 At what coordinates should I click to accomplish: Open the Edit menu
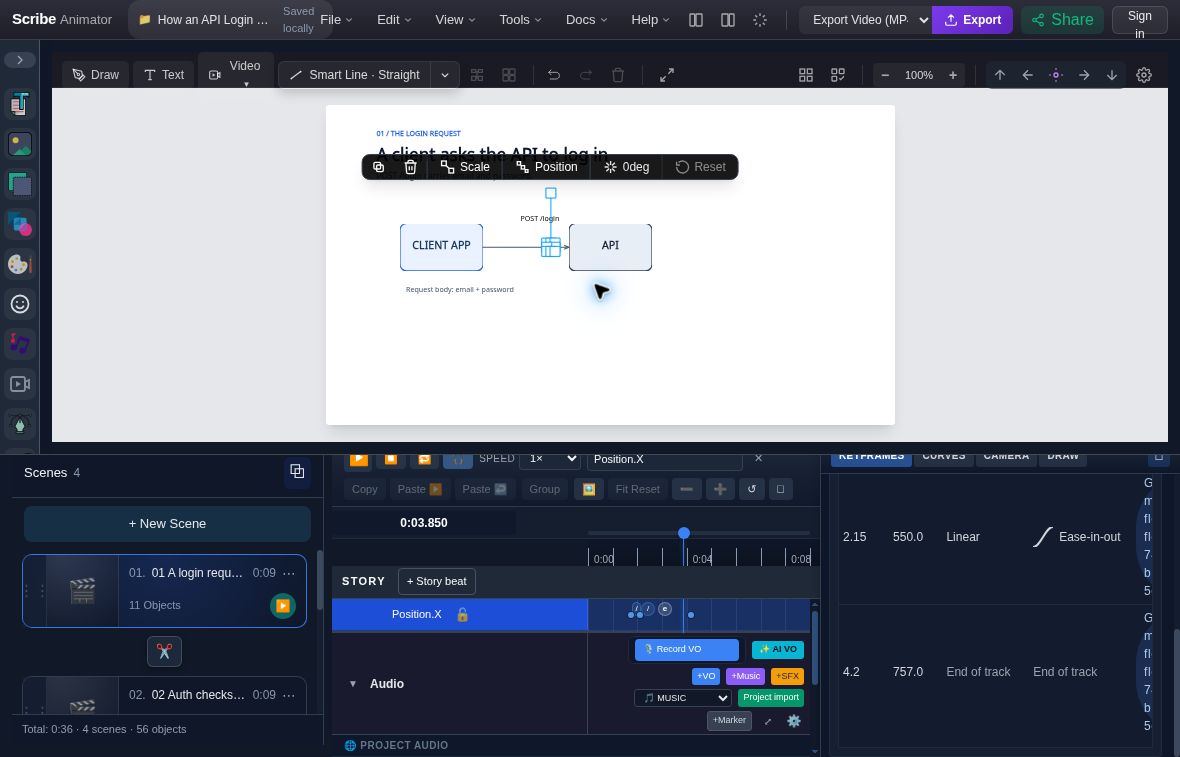pos(394,20)
